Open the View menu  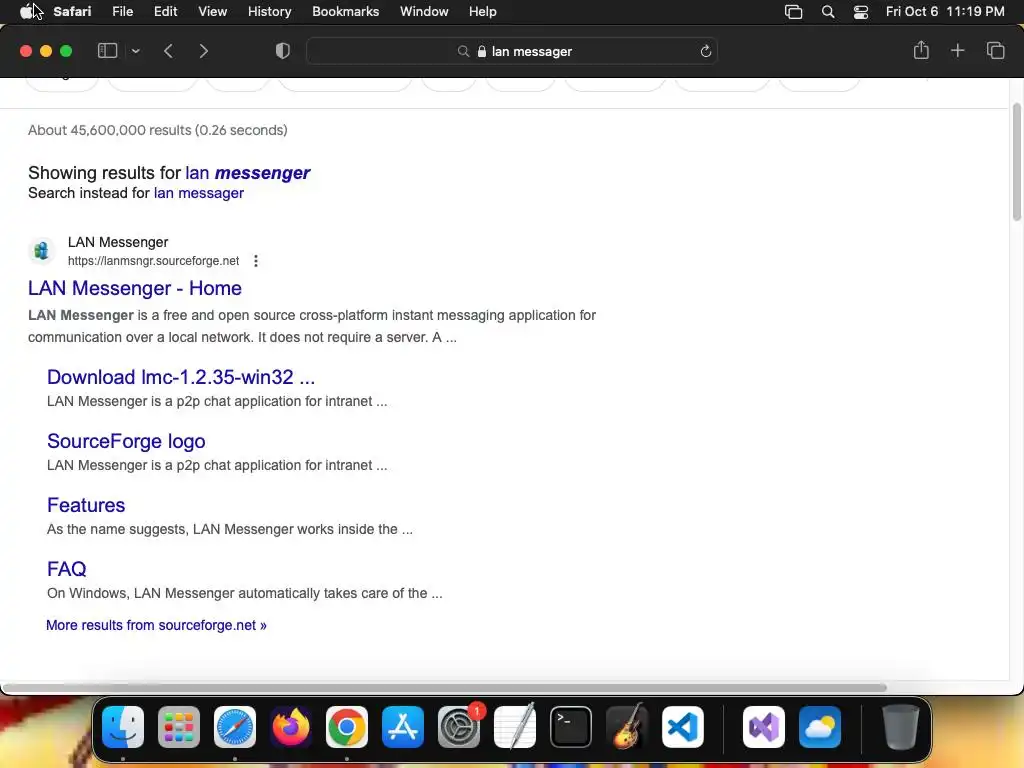[212, 11]
